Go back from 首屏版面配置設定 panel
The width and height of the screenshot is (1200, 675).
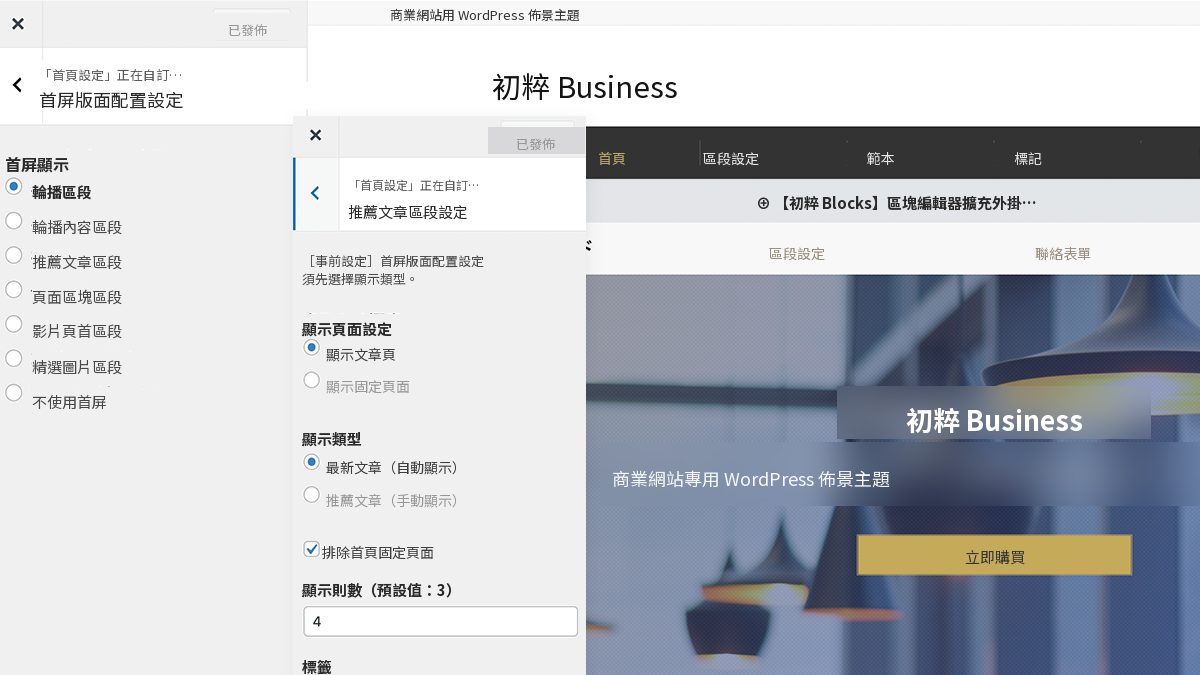(17, 86)
